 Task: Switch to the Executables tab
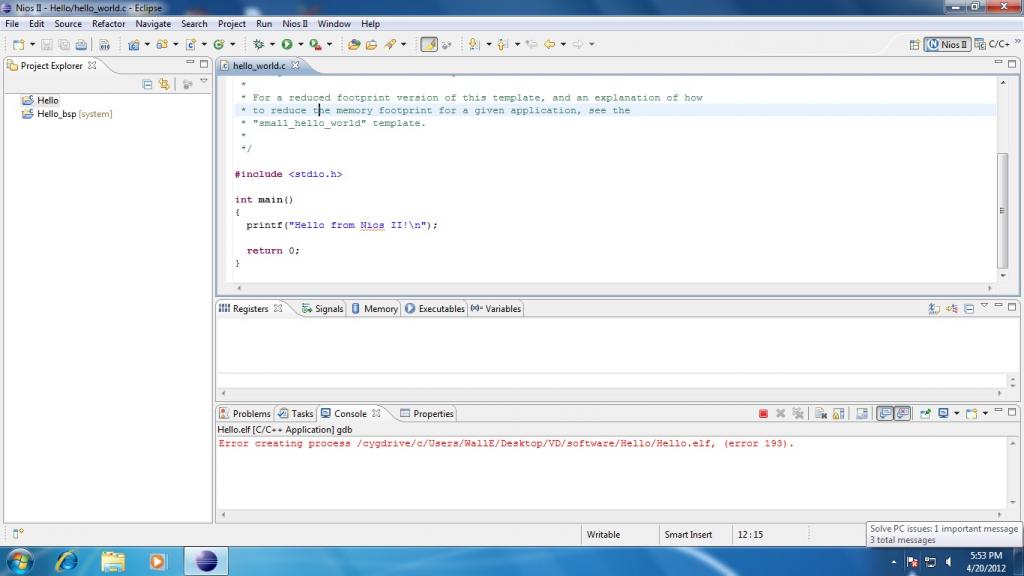(x=435, y=308)
